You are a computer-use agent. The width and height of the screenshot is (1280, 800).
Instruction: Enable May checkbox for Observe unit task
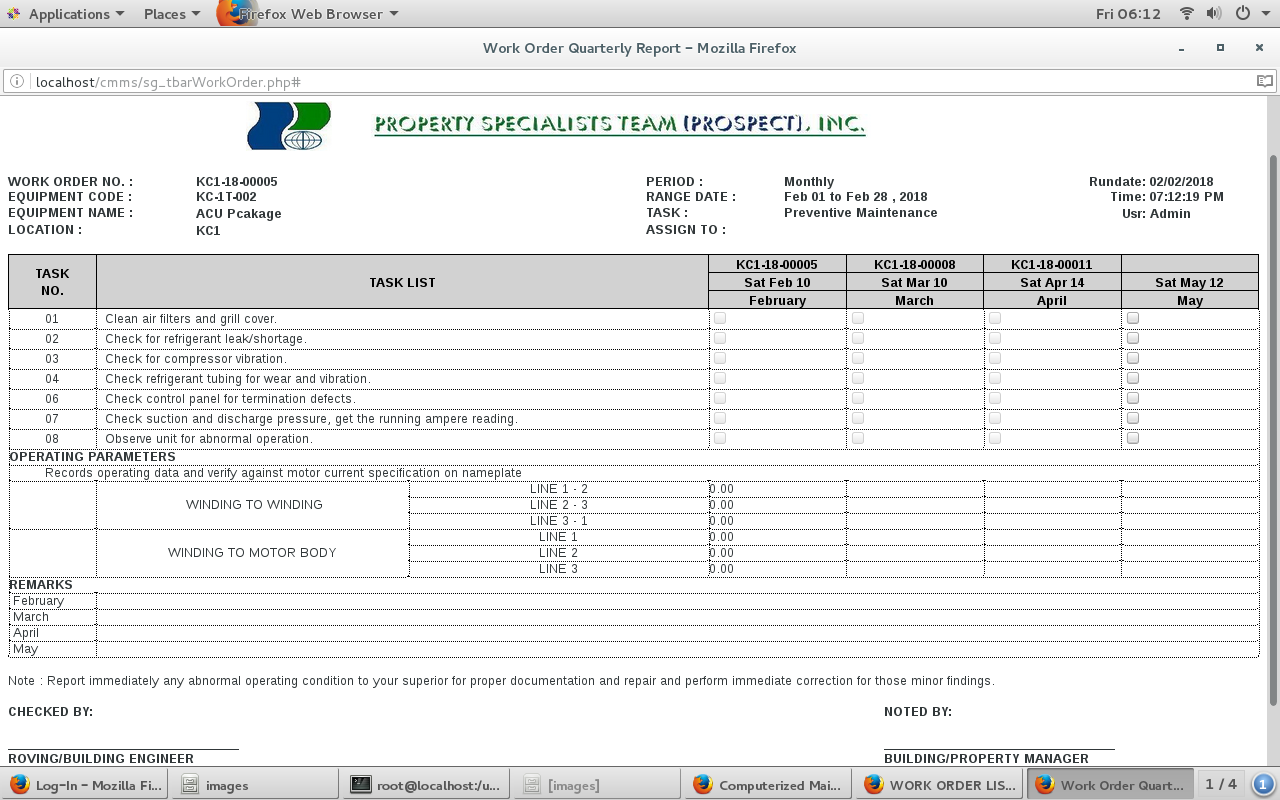1133,439
